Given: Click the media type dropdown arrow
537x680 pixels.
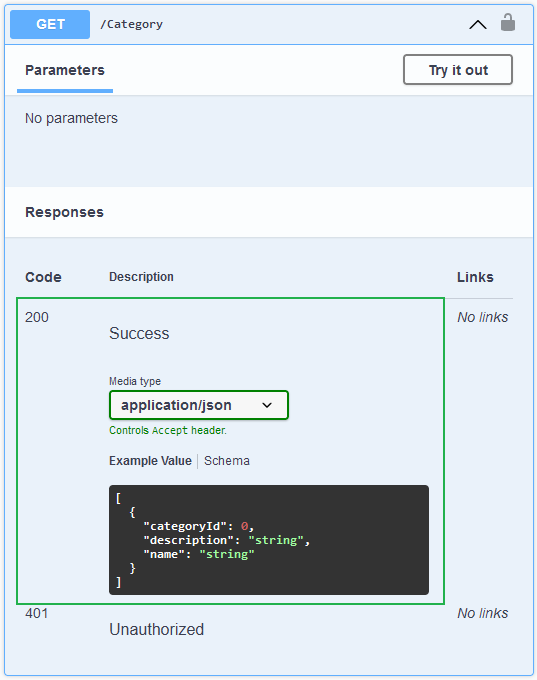Looking at the screenshot, I should [267, 405].
